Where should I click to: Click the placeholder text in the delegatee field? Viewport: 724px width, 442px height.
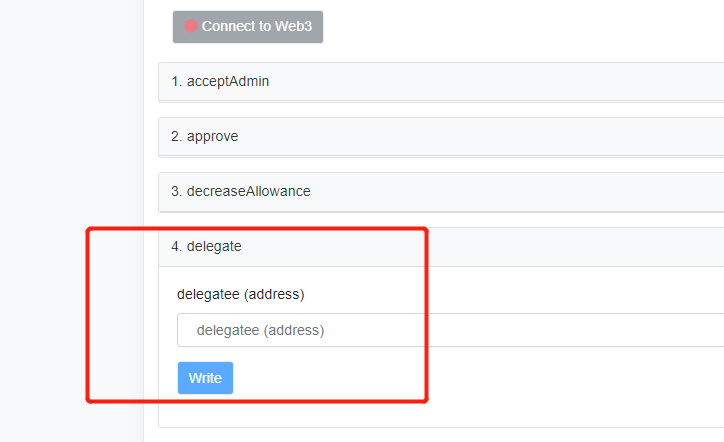[x=260, y=330]
